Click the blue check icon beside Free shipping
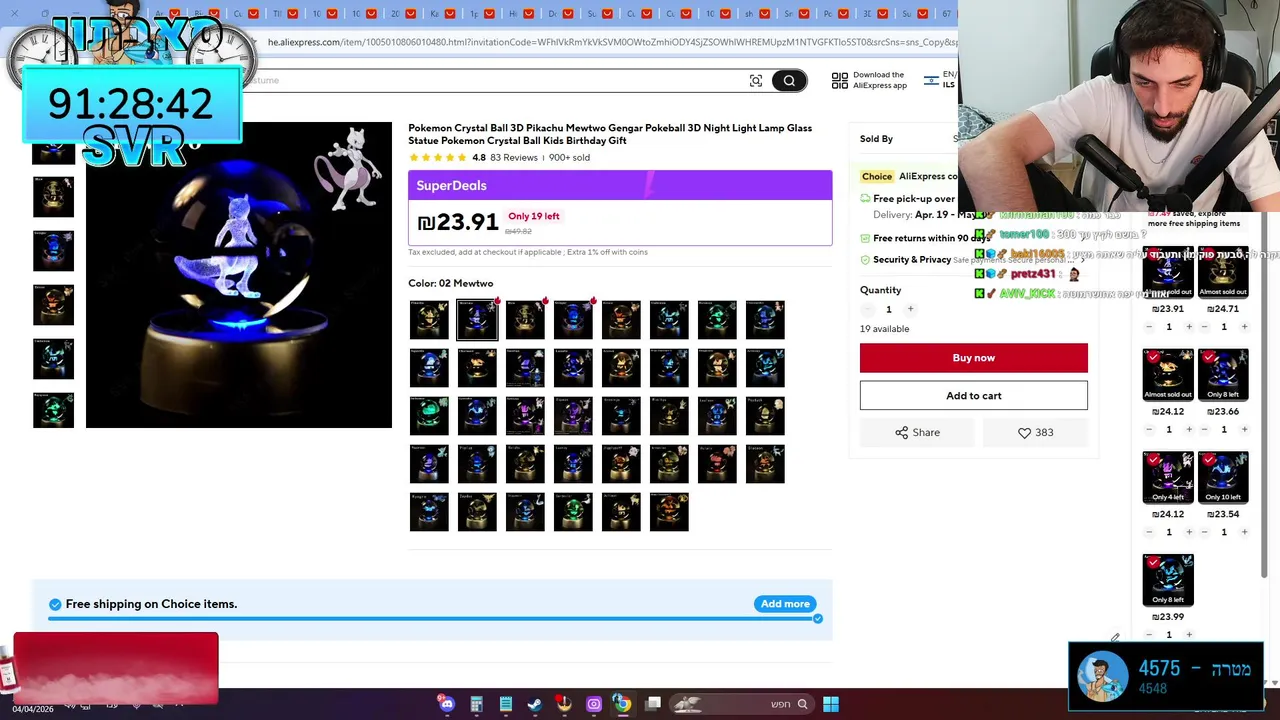 tap(55, 604)
